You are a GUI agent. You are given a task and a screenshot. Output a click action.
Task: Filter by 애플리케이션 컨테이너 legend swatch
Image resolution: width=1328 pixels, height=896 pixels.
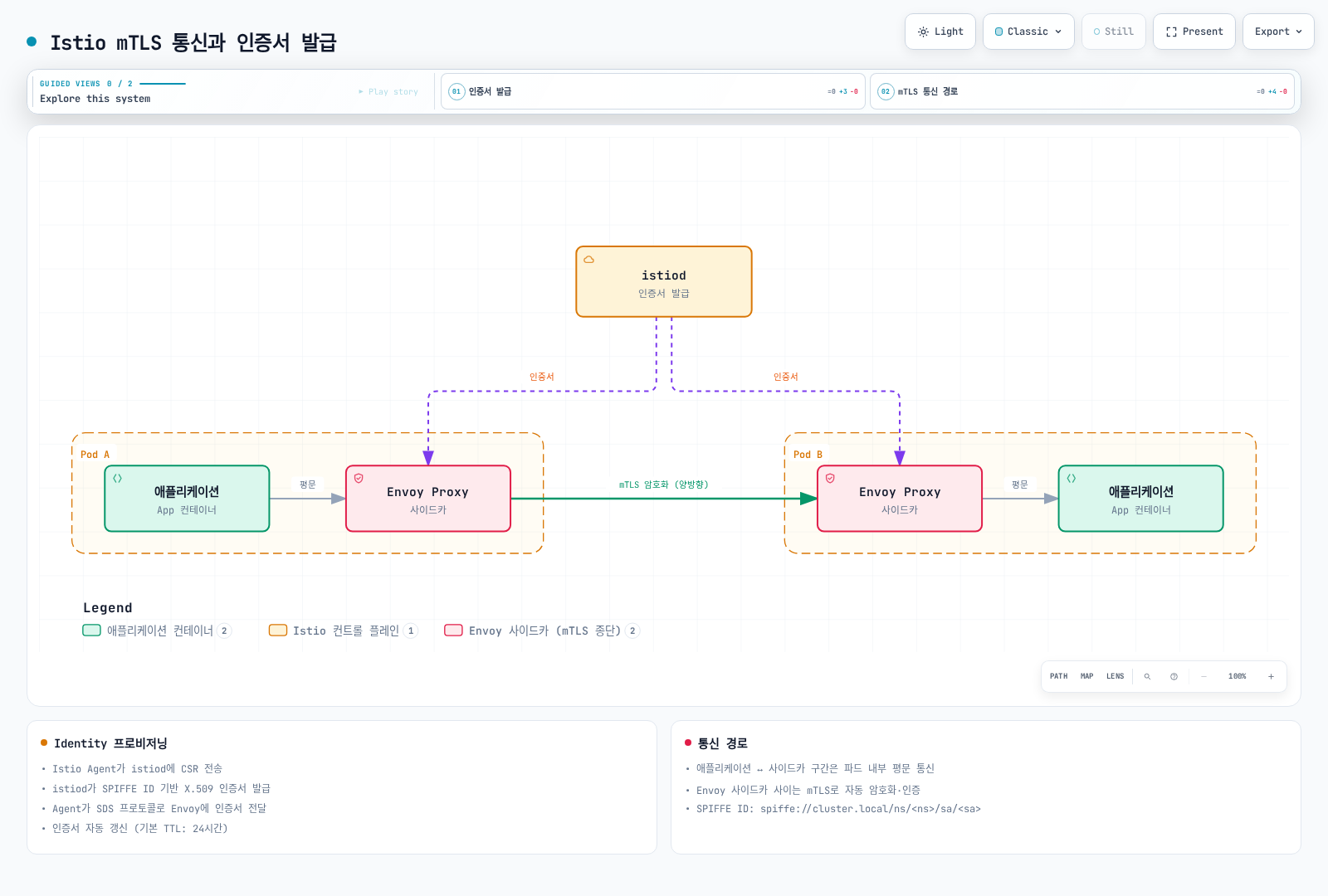pyautogui.click(x=91, y=631)
